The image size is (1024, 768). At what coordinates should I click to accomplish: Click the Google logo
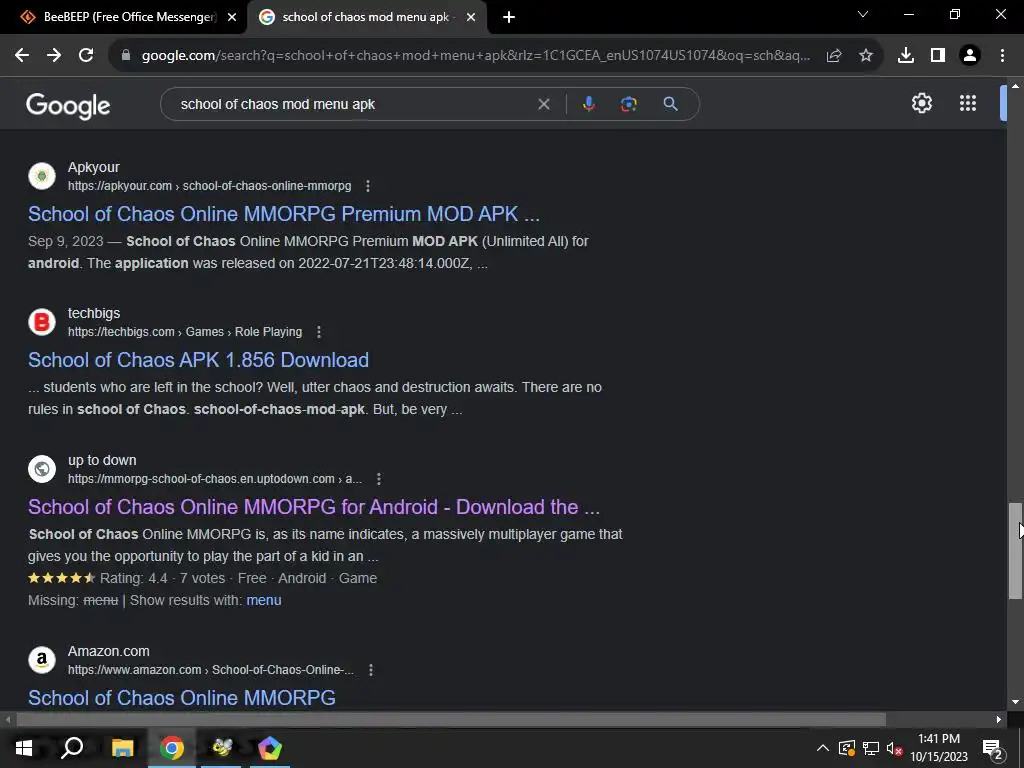point(68,105)
